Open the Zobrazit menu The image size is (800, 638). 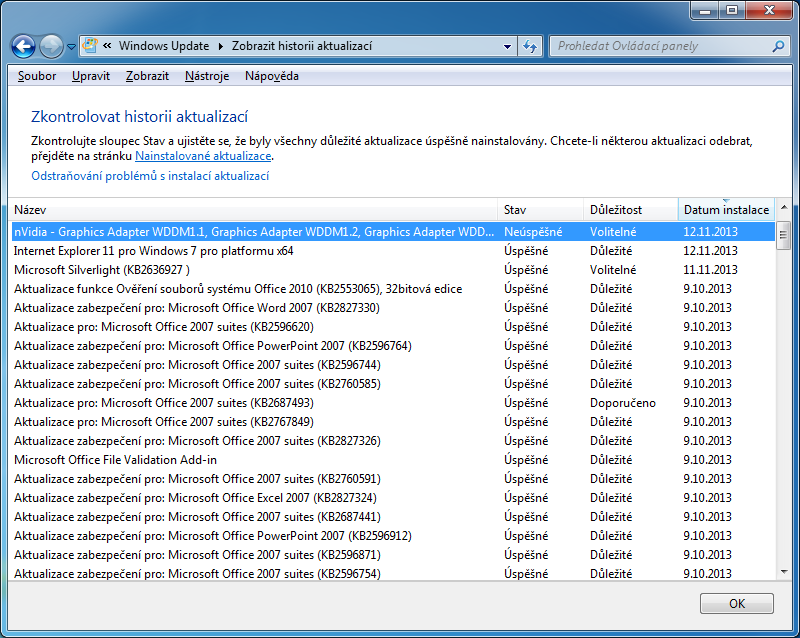[x=147, y=76]
